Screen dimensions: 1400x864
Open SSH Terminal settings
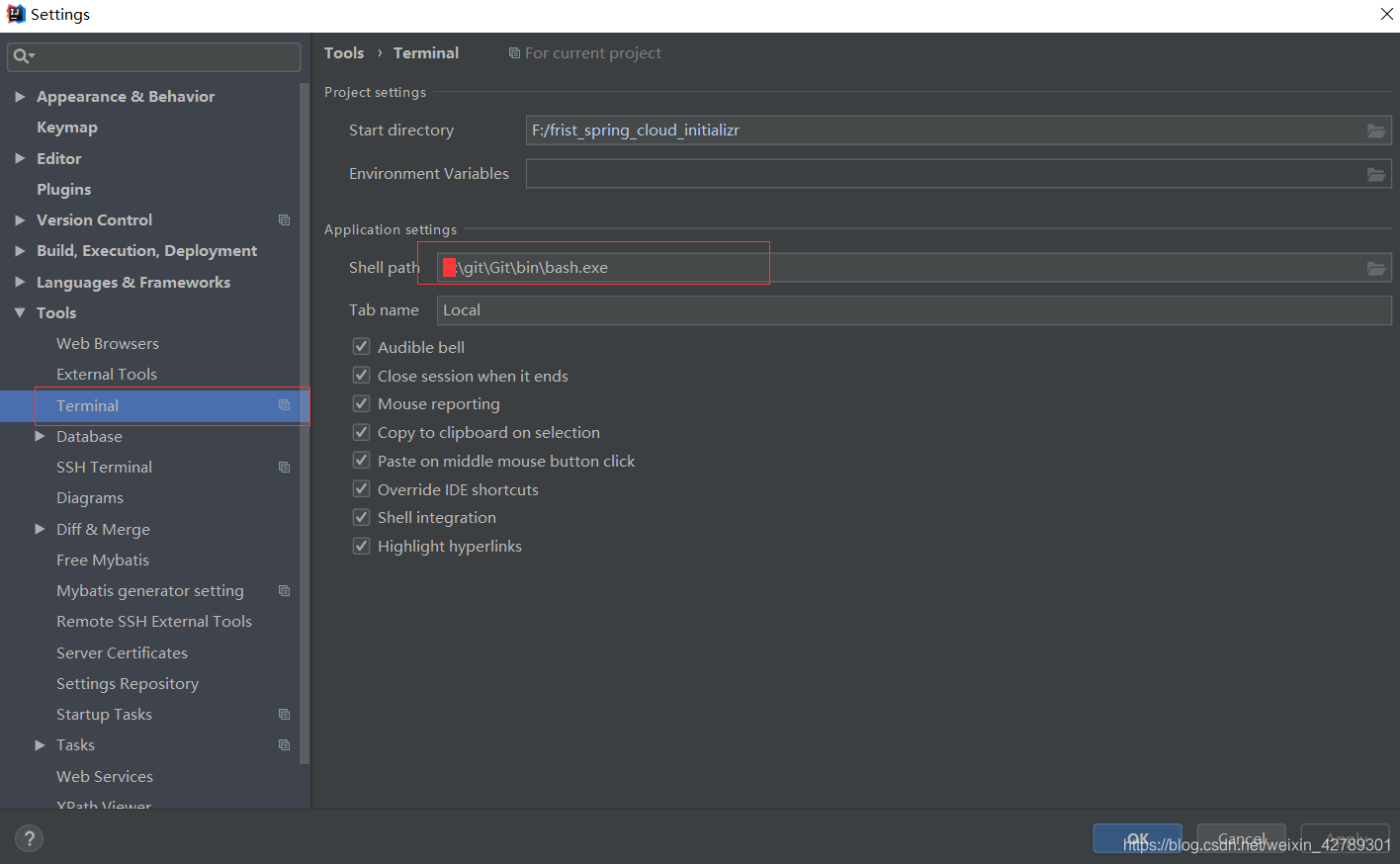(x=105, y=468)
